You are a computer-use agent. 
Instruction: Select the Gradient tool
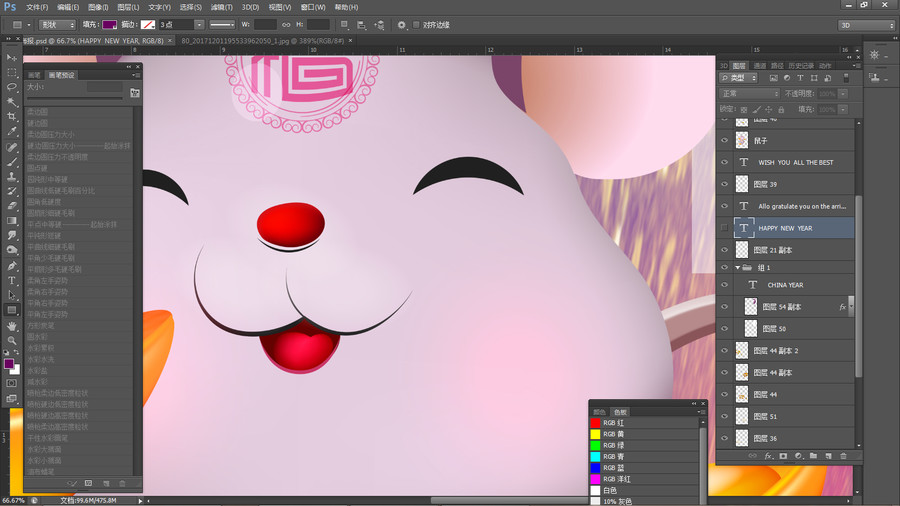(x=11, y=221)
